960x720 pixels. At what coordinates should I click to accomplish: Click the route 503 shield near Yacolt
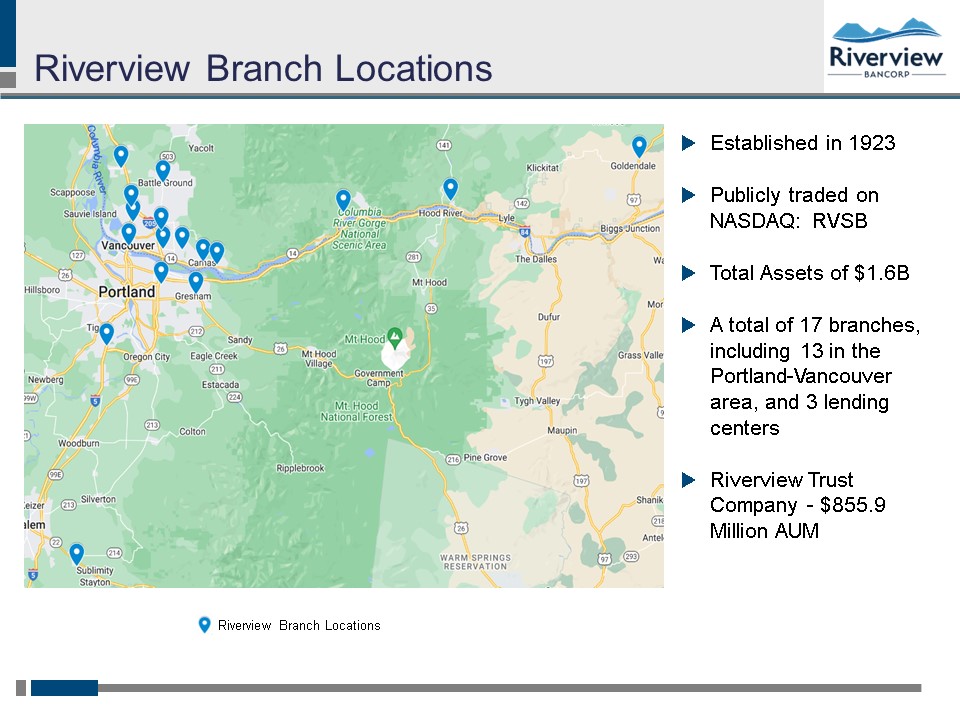click(167, 157)
